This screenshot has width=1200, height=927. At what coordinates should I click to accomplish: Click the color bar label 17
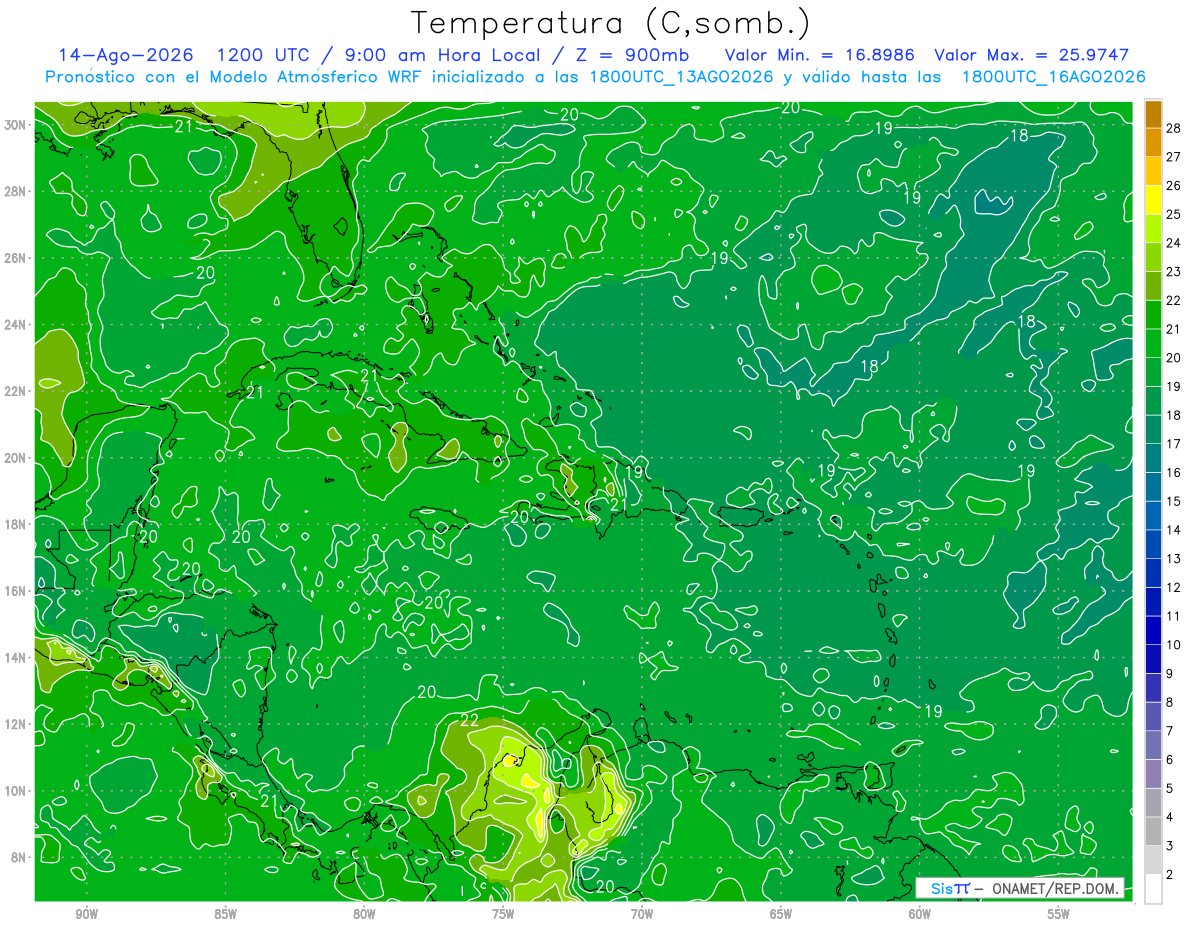tap(1174, 444)
